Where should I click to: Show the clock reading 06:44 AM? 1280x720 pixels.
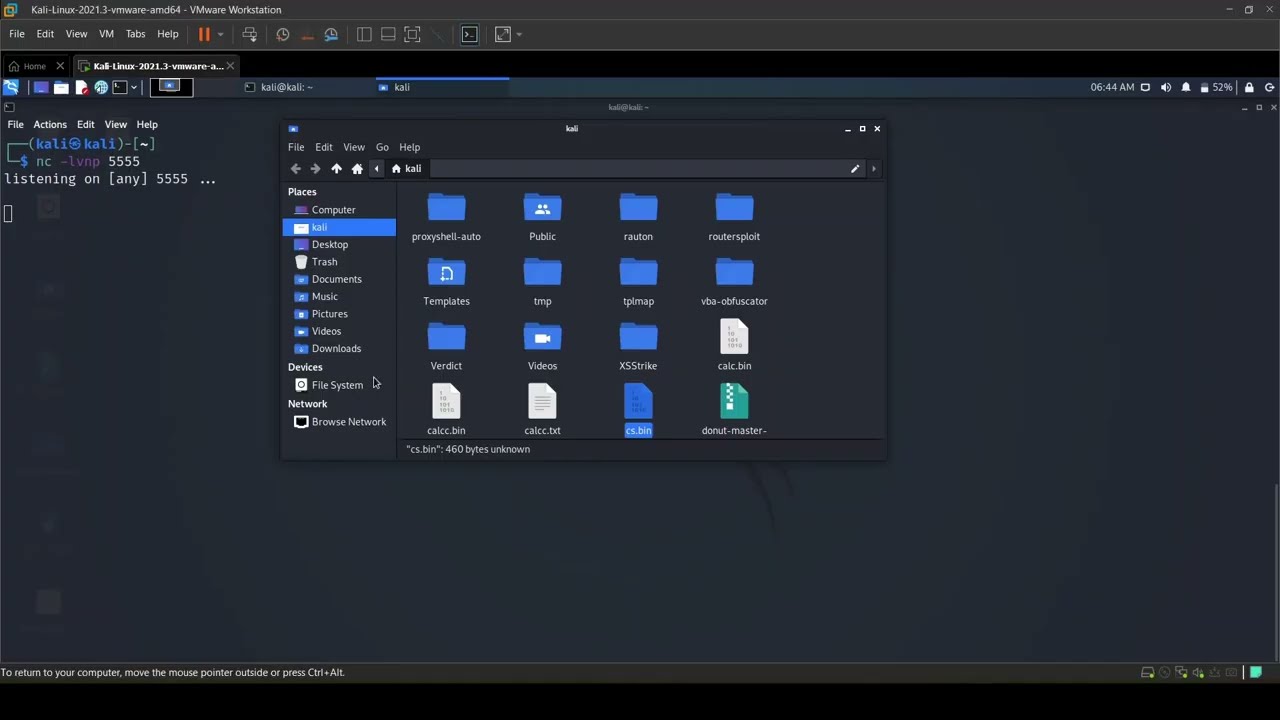pos(1112,87)
